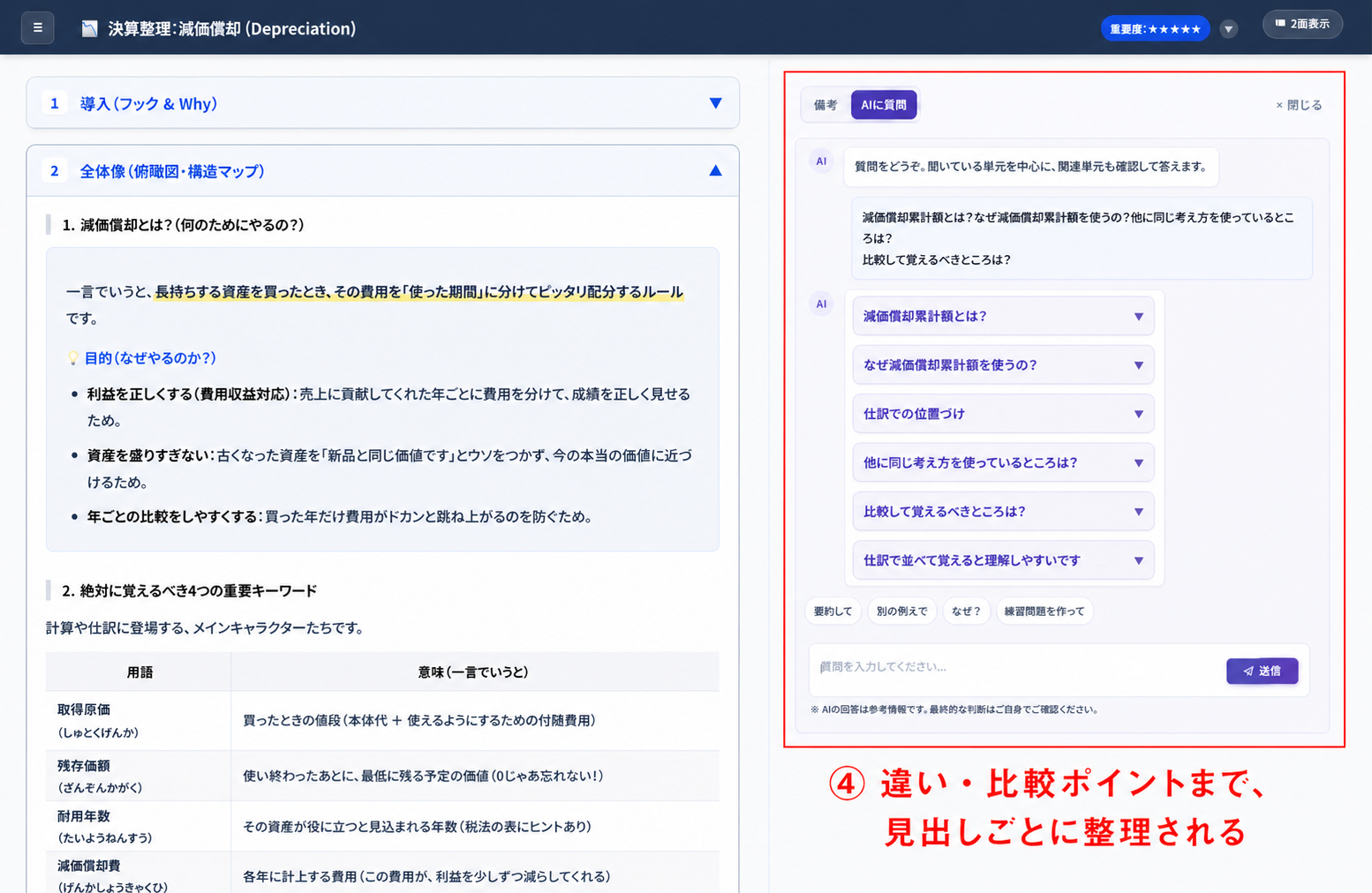This screenshot has width=1372, height=893.
Task: Expand 仕訳での位置づけ answer
Action: [1003, 414]
